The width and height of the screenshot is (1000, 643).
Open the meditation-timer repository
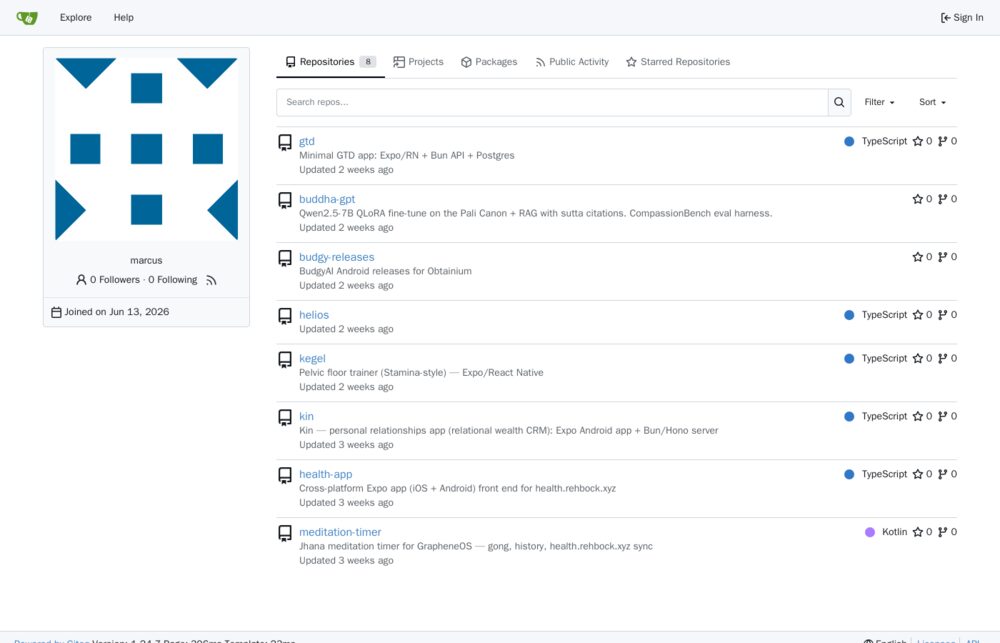click(x=340, y=532)
